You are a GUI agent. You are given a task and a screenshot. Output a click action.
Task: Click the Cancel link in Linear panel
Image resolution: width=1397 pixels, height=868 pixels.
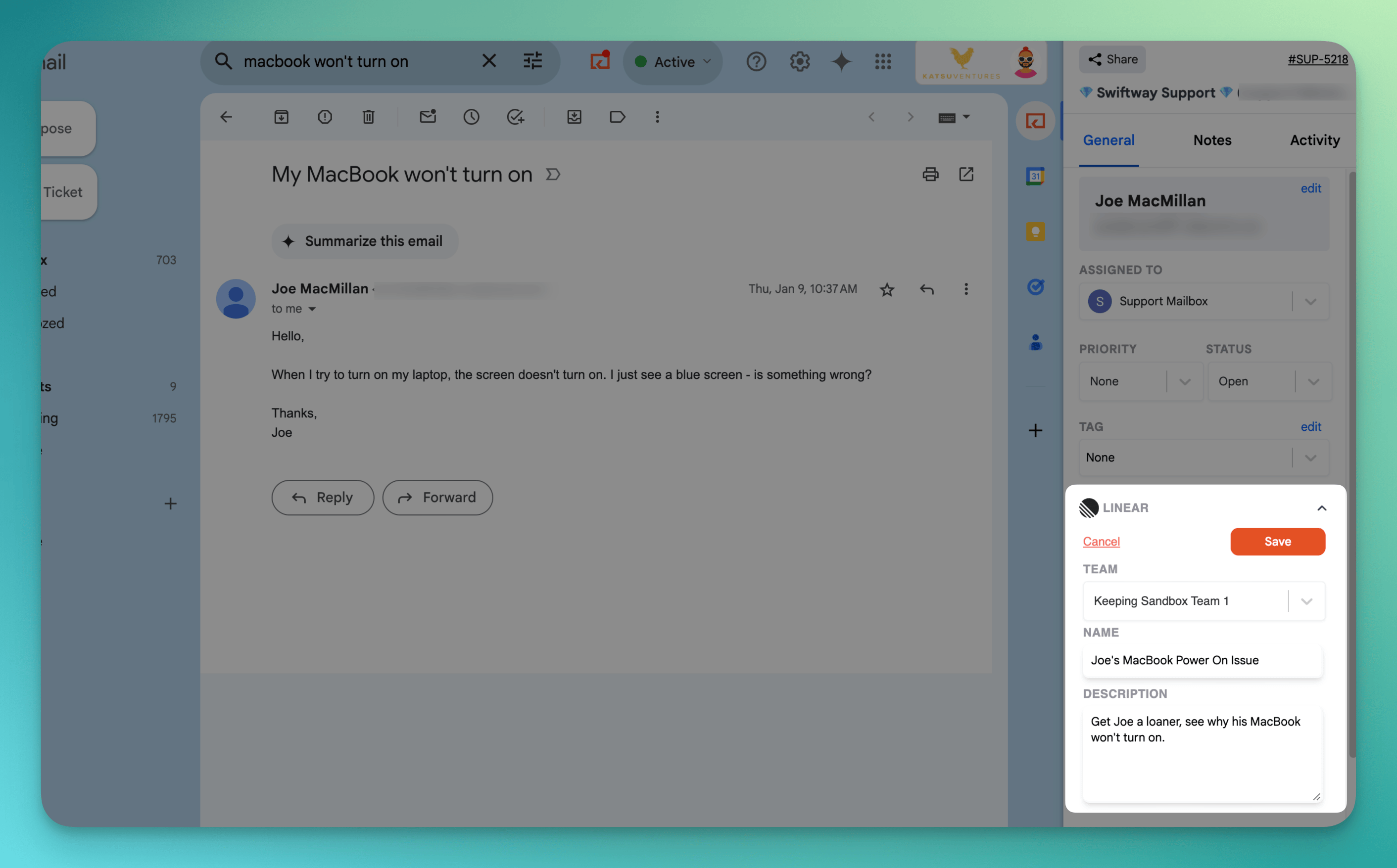[1101, 542]
